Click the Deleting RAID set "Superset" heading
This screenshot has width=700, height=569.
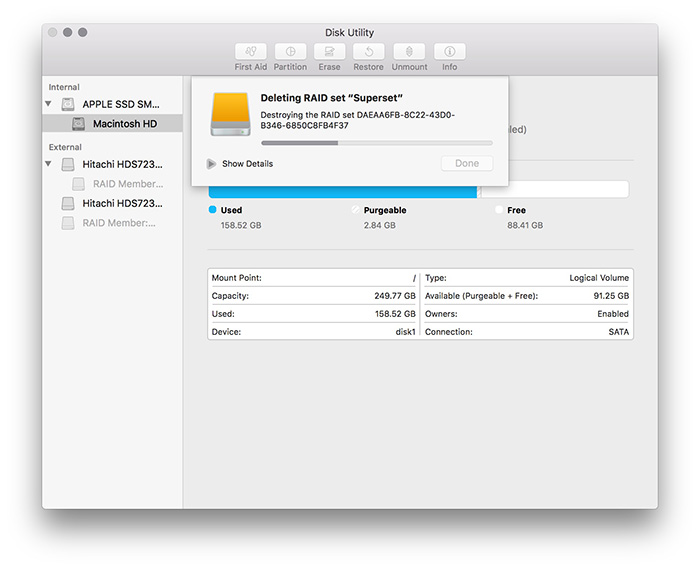(x=332, y=98)
